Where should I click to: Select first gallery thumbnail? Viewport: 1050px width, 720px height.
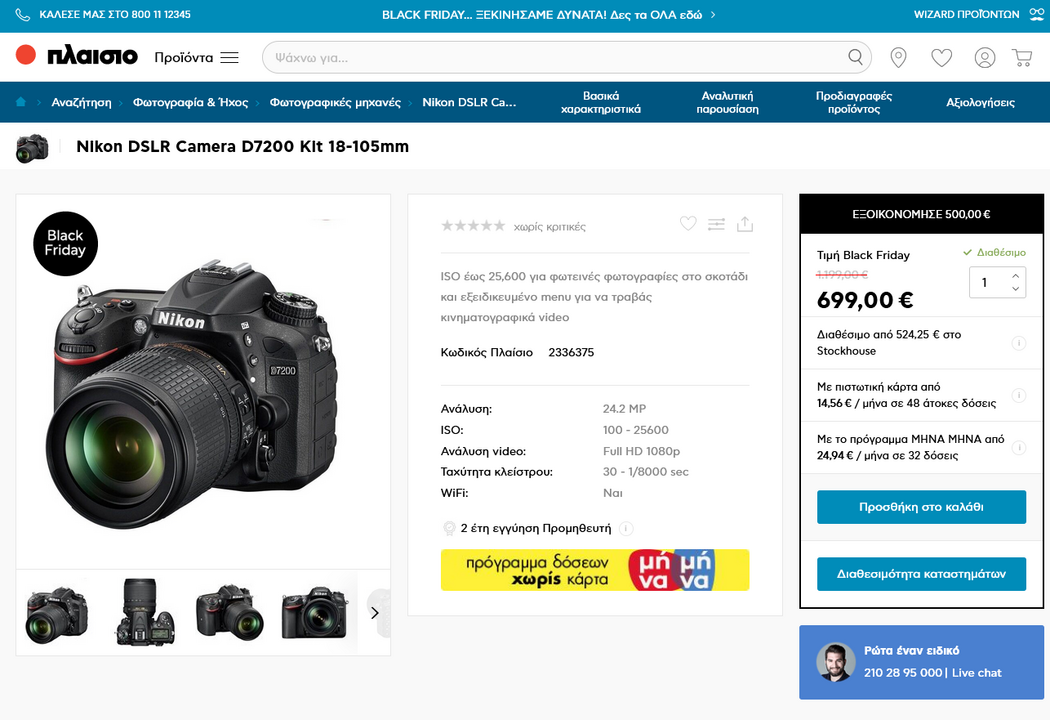point(56,614)
